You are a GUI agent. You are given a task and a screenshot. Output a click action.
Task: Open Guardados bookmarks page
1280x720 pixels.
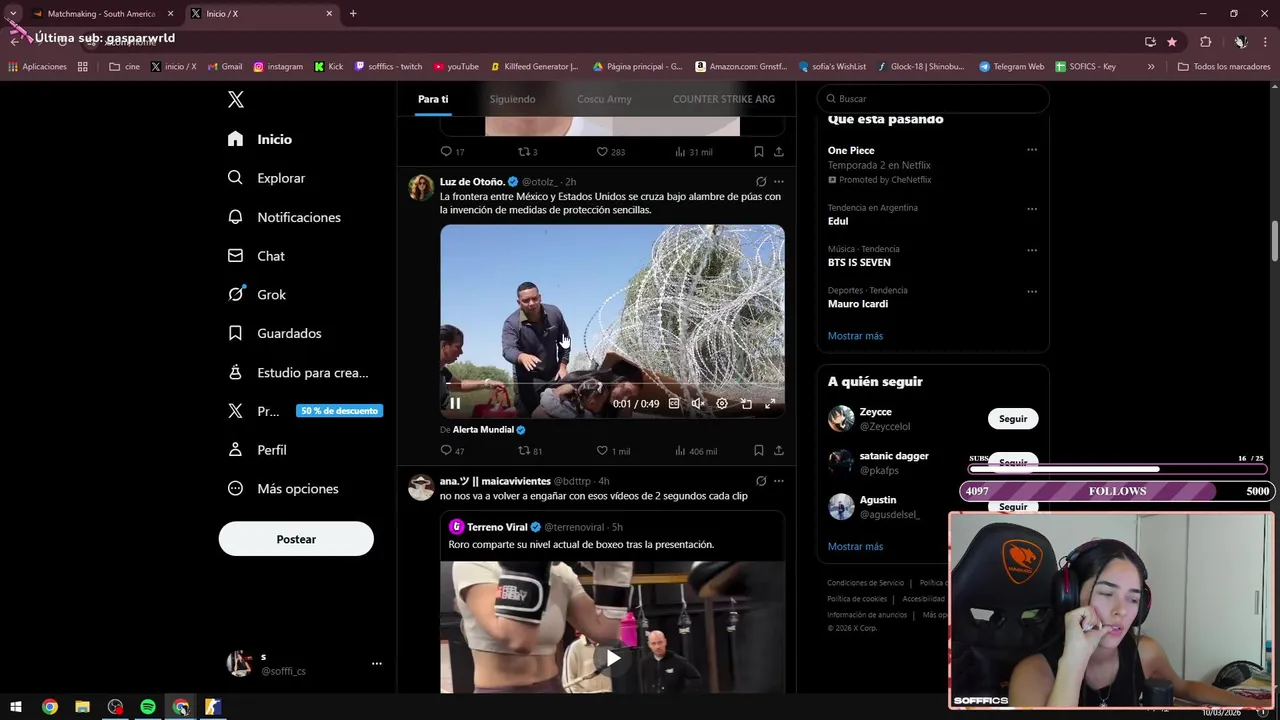pyautogui.click(x=274, y=333)
